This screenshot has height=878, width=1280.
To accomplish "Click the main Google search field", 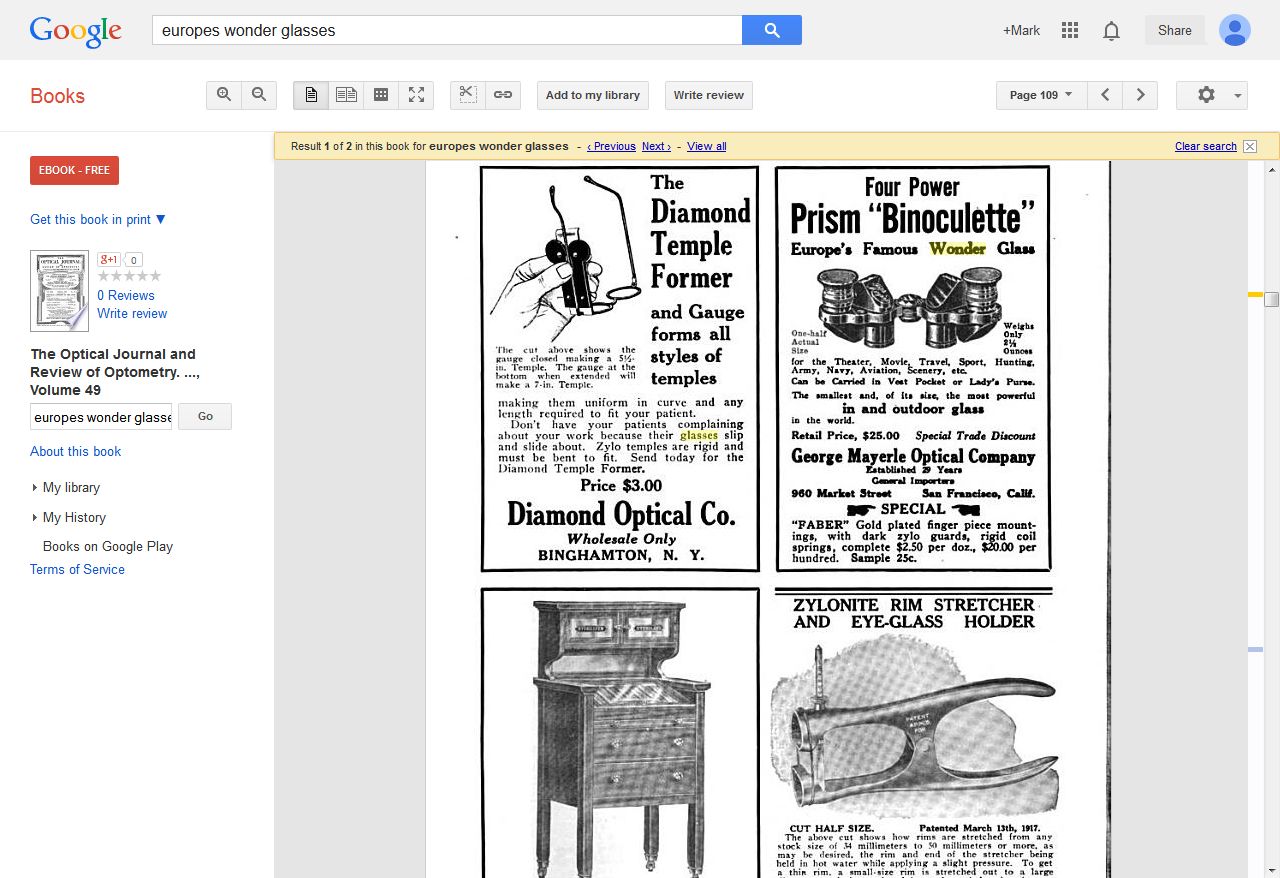I will click(447, 30).
